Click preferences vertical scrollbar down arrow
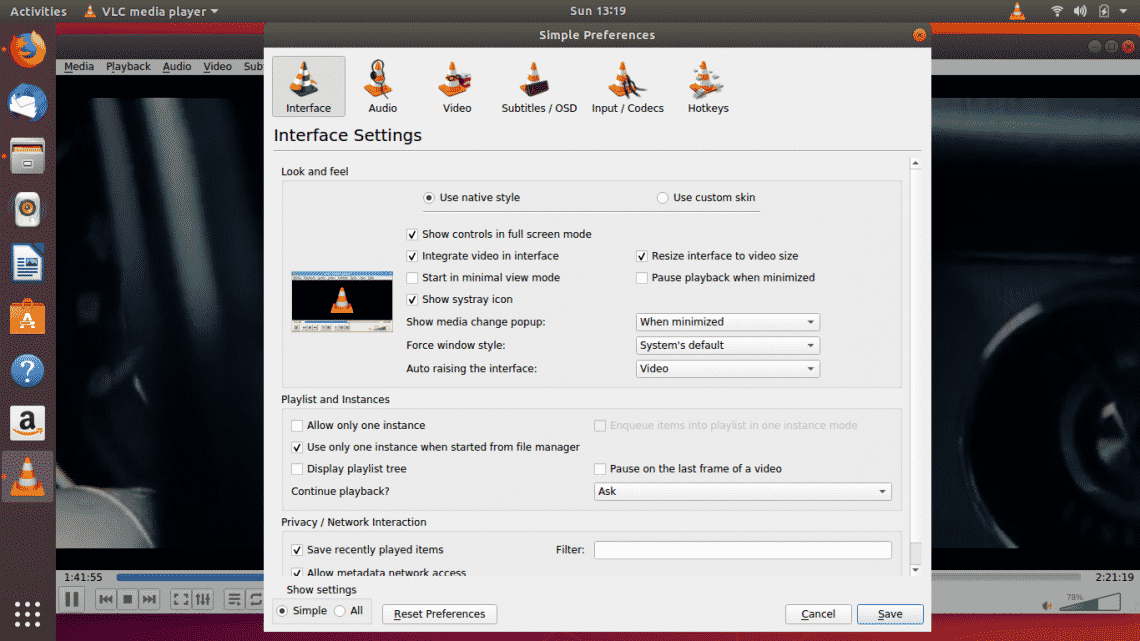Image resolution: width=1140 pixels, height=641 pixels. coord(915,571)
